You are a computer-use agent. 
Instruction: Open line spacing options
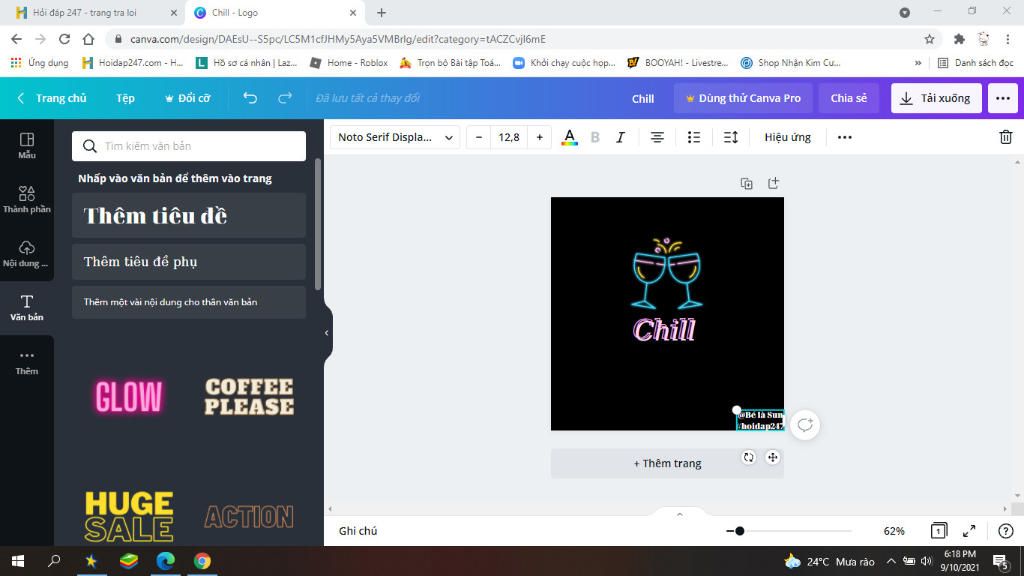pos(731,137)
